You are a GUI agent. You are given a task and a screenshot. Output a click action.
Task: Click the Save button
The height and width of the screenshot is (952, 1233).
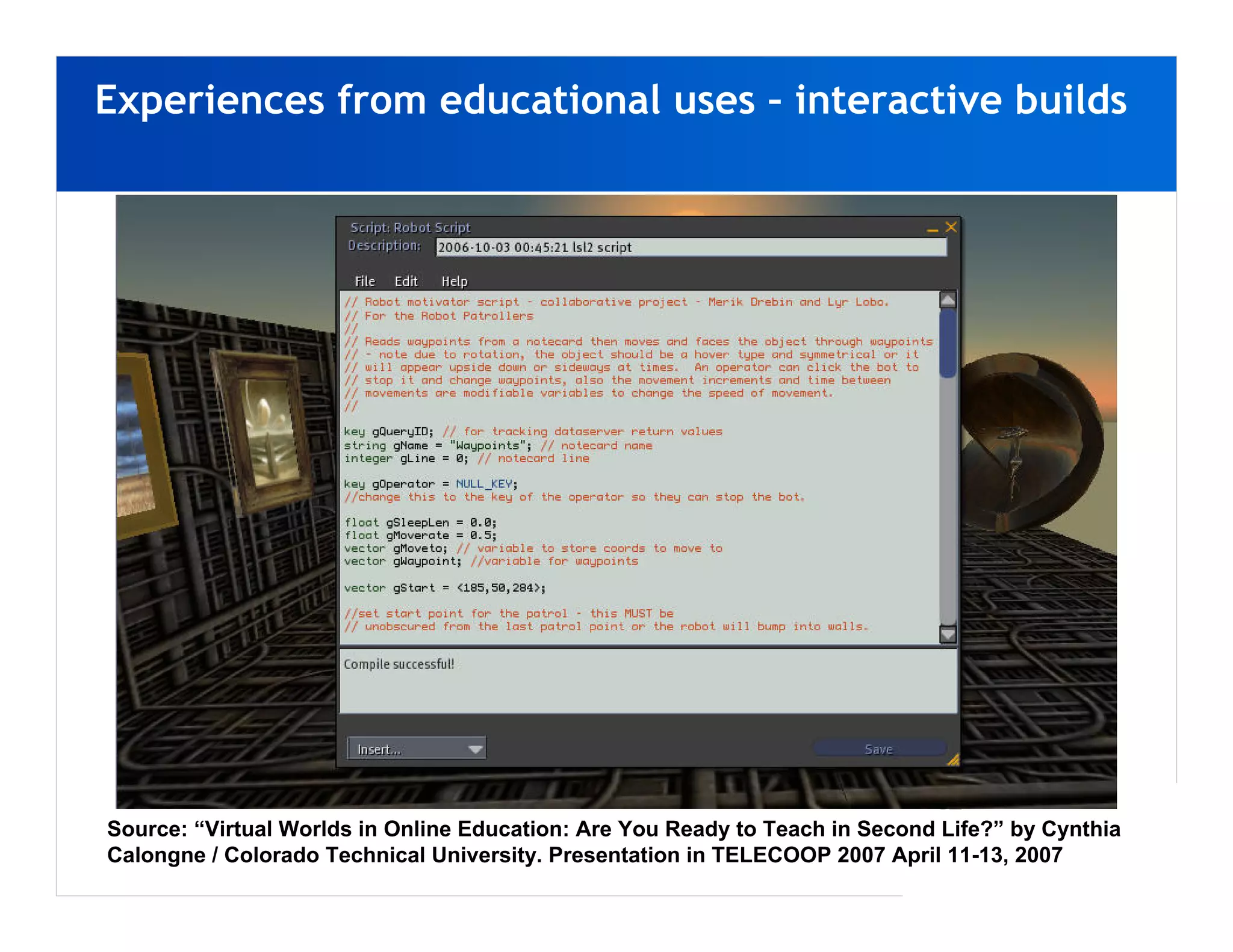[878, 749]
